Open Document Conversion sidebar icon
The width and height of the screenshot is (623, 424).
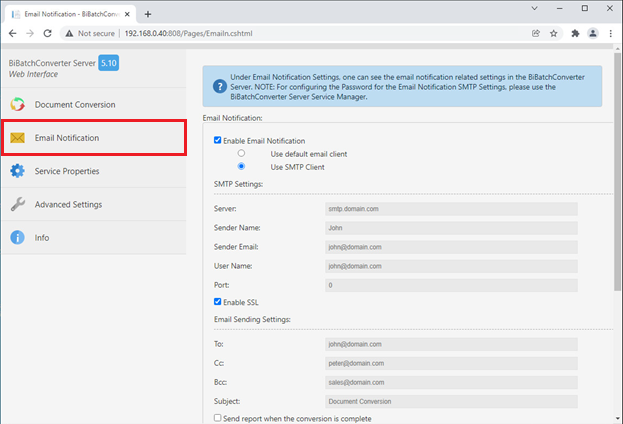[x=17, y=104]
